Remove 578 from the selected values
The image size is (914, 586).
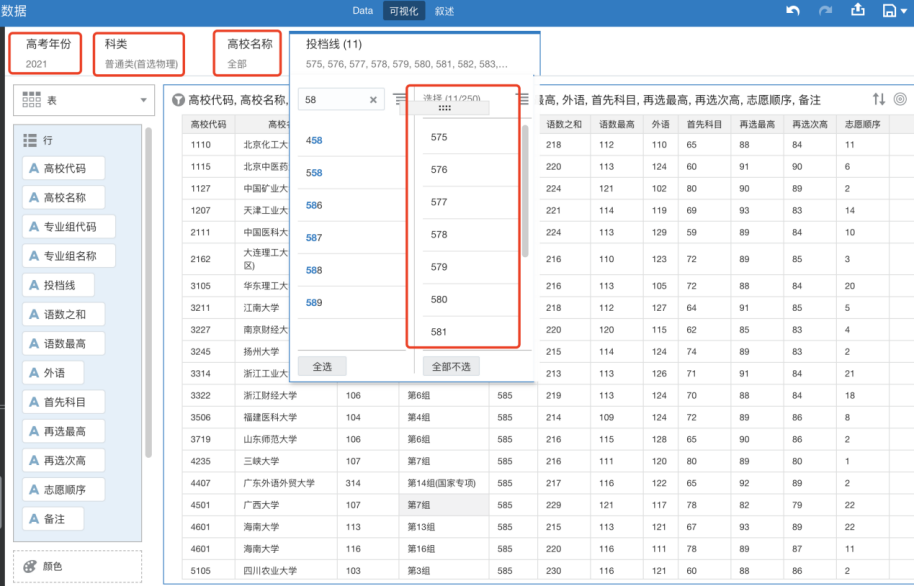(x=471, y=234)
